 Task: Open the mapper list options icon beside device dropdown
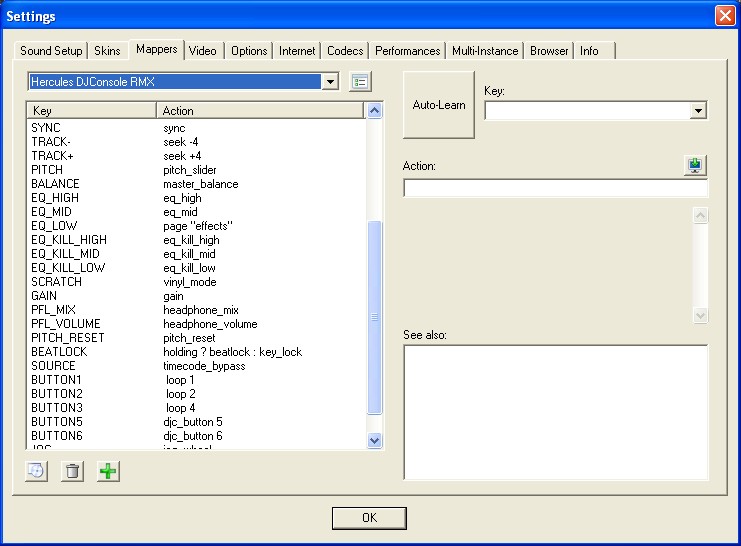point(360,81)
